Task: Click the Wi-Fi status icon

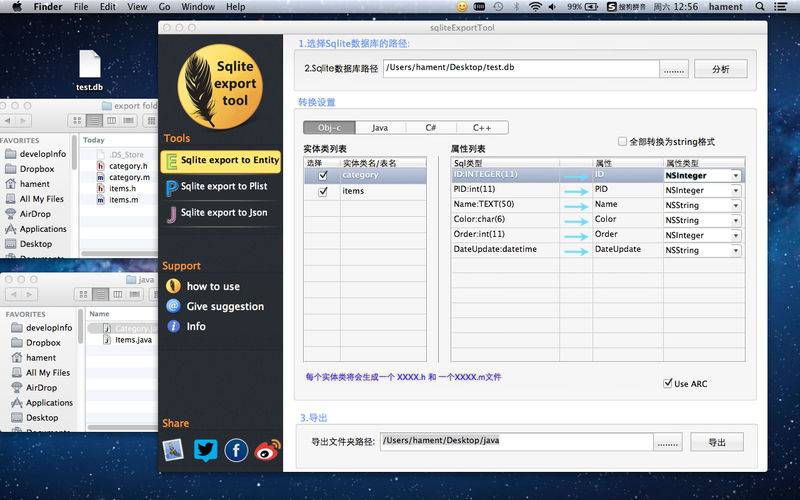Action: pos(535,7)
